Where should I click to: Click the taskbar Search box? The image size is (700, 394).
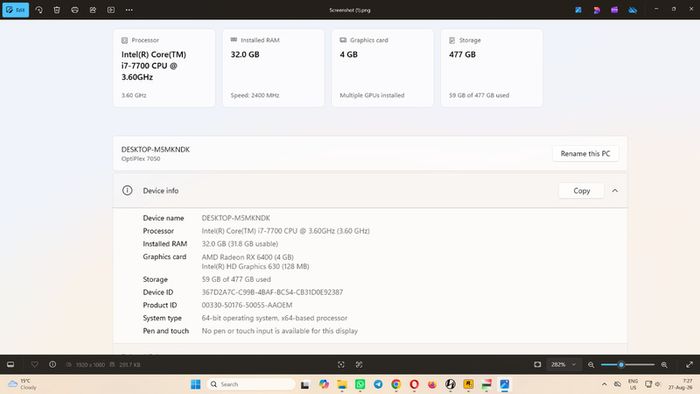(x=251, y=384)
